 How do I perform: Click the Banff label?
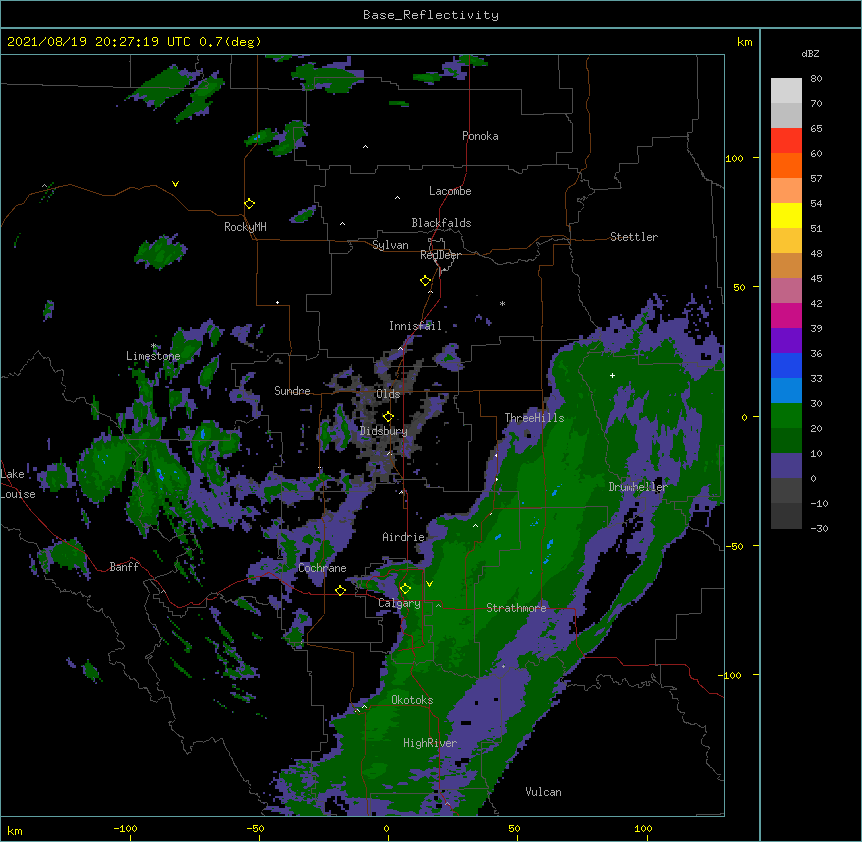tap(124, 567)
